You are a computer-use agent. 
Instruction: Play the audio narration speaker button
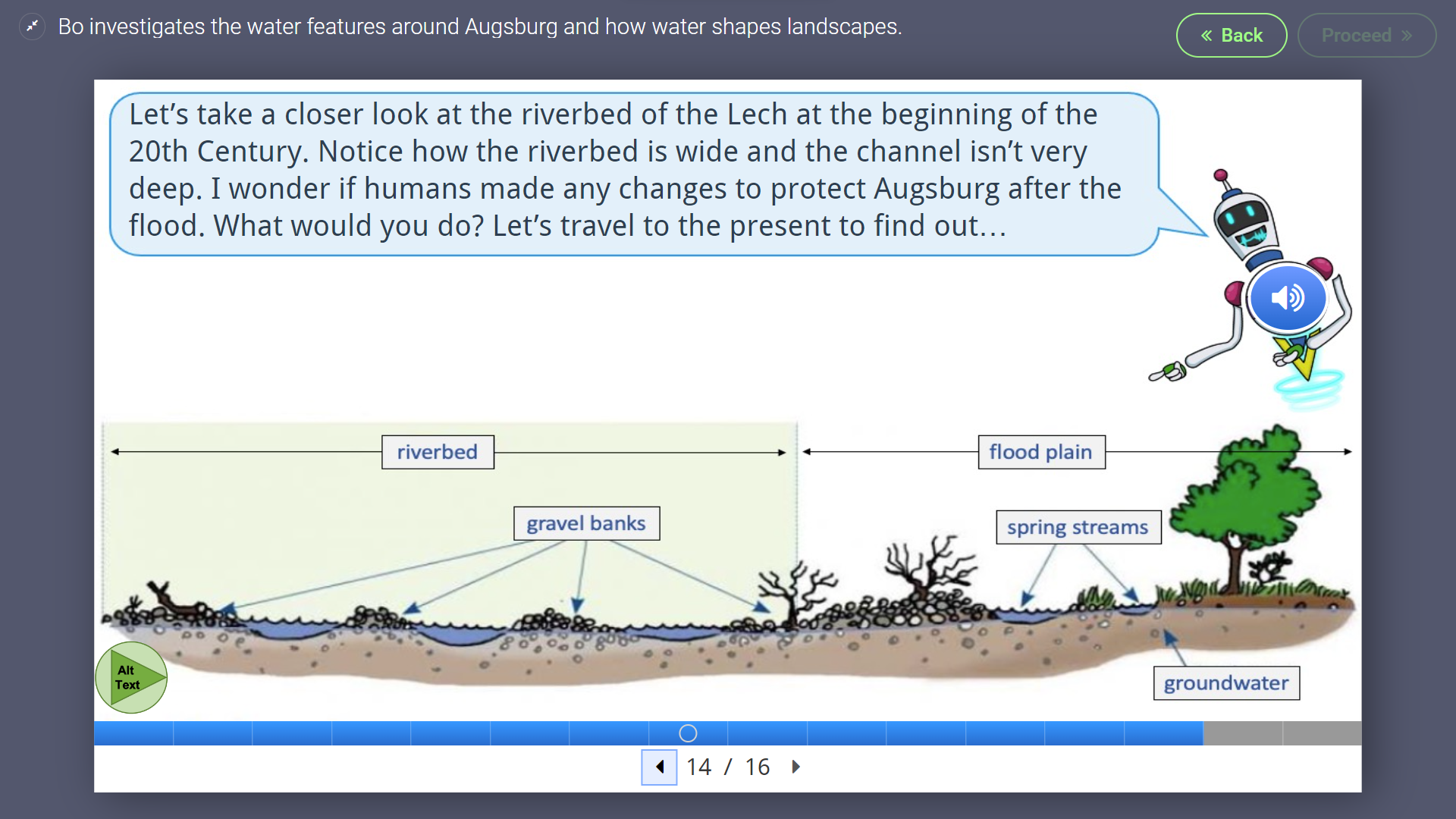tap(1287, 298)
